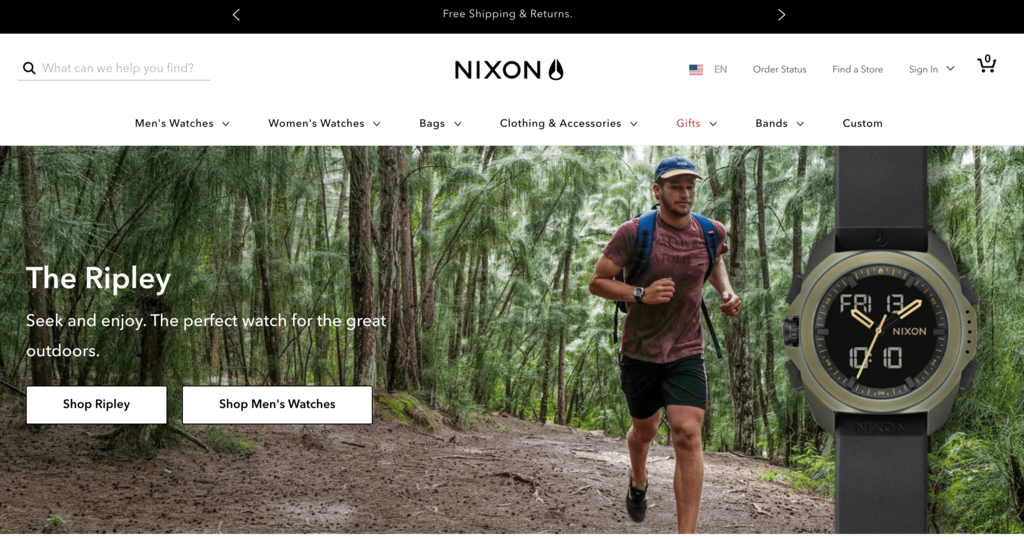This screenshot has height=540, width=1024.
Task: Open the Find a Store link
Action: click(x=857, y=69)
